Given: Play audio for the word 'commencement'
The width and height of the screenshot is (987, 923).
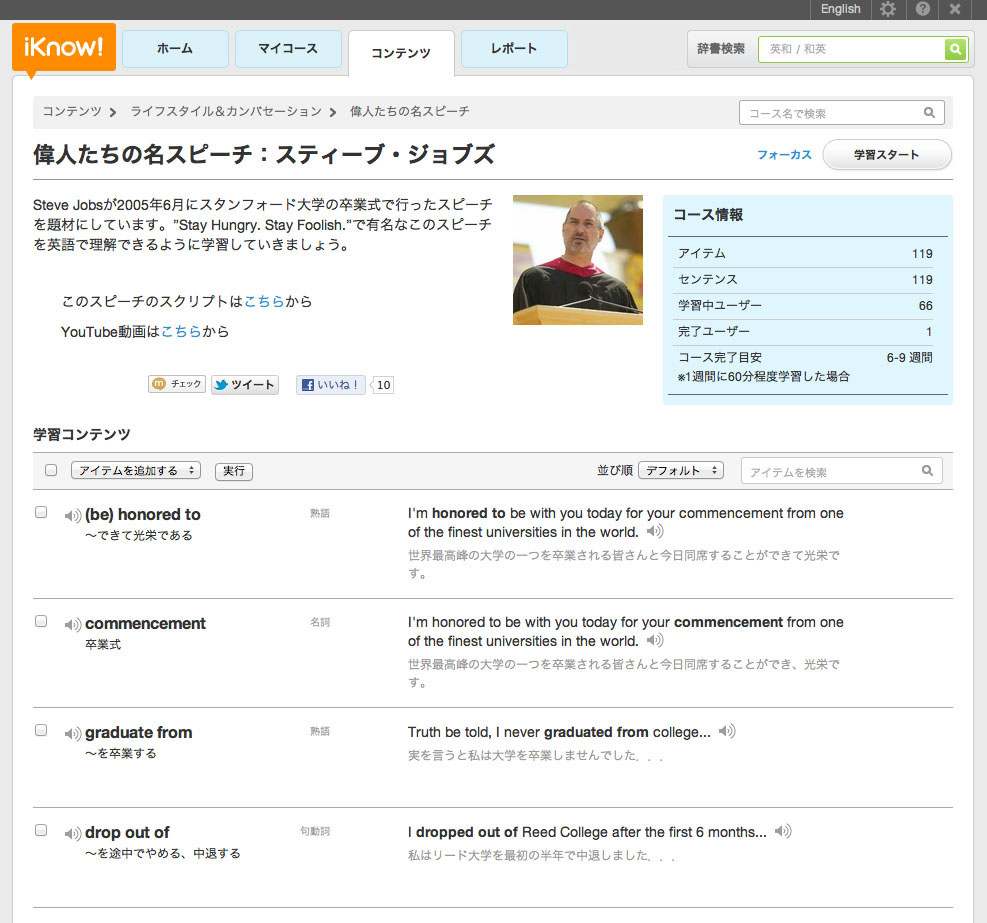Looking at the screenshot, I should coord(72,625).
